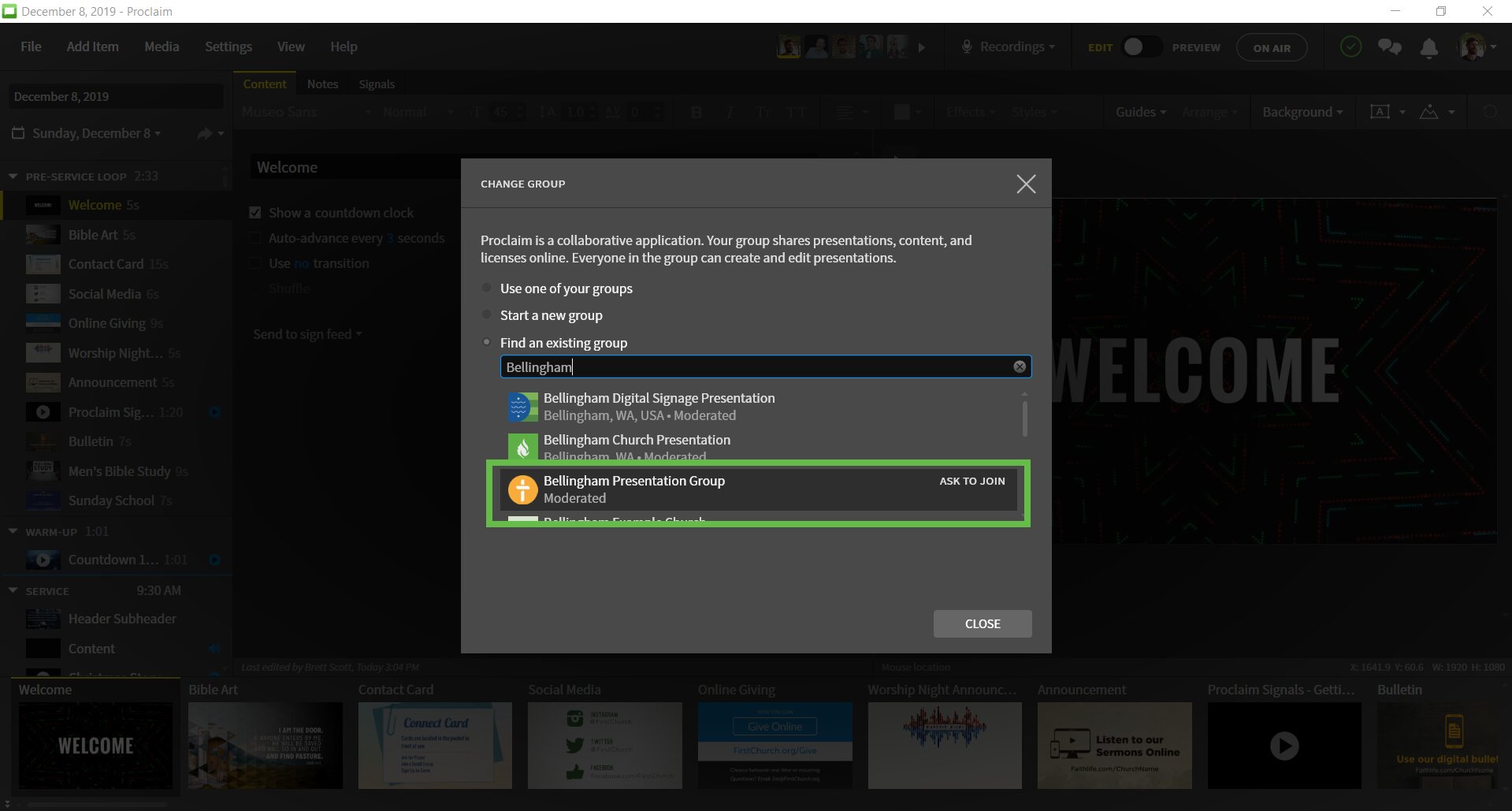Open the Send to sign feed dropdown
This screenshot has height=811, width=1512.
(308, 334)
